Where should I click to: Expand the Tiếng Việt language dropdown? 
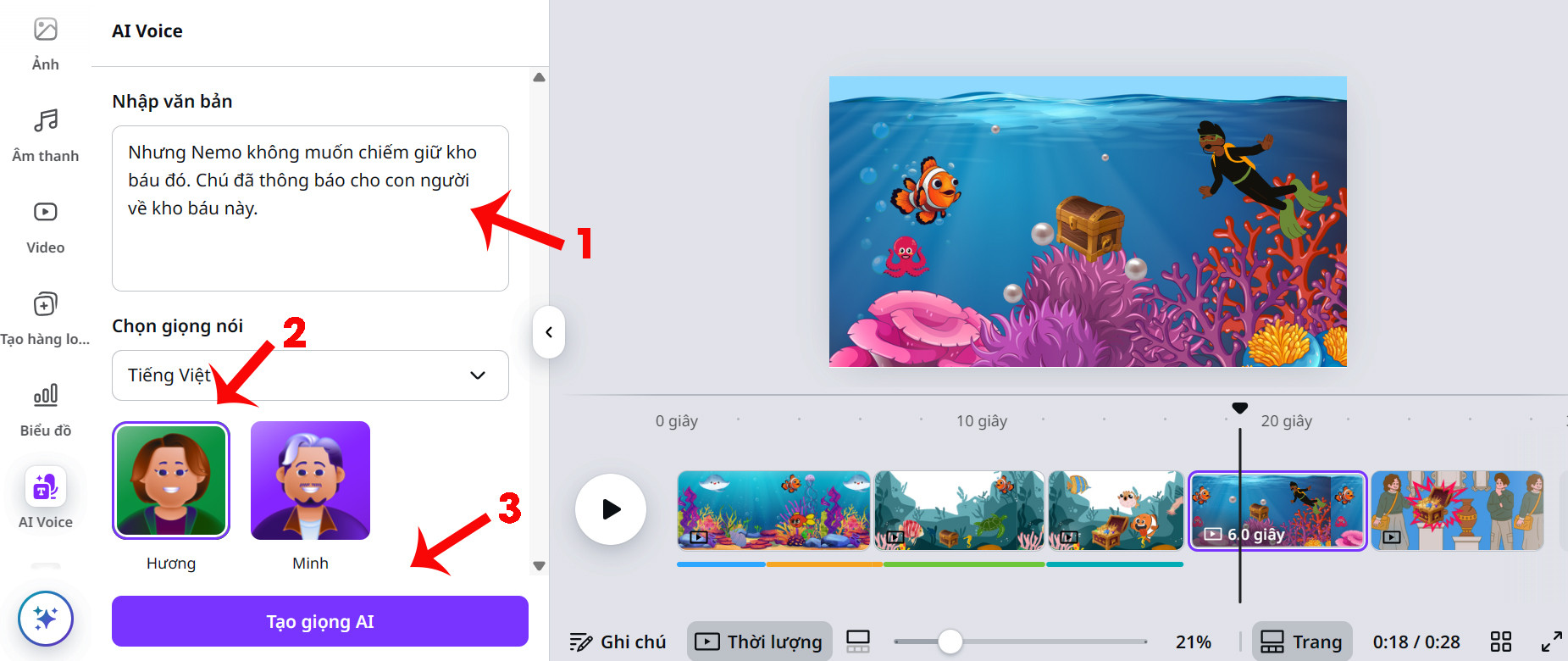point(310,375)
